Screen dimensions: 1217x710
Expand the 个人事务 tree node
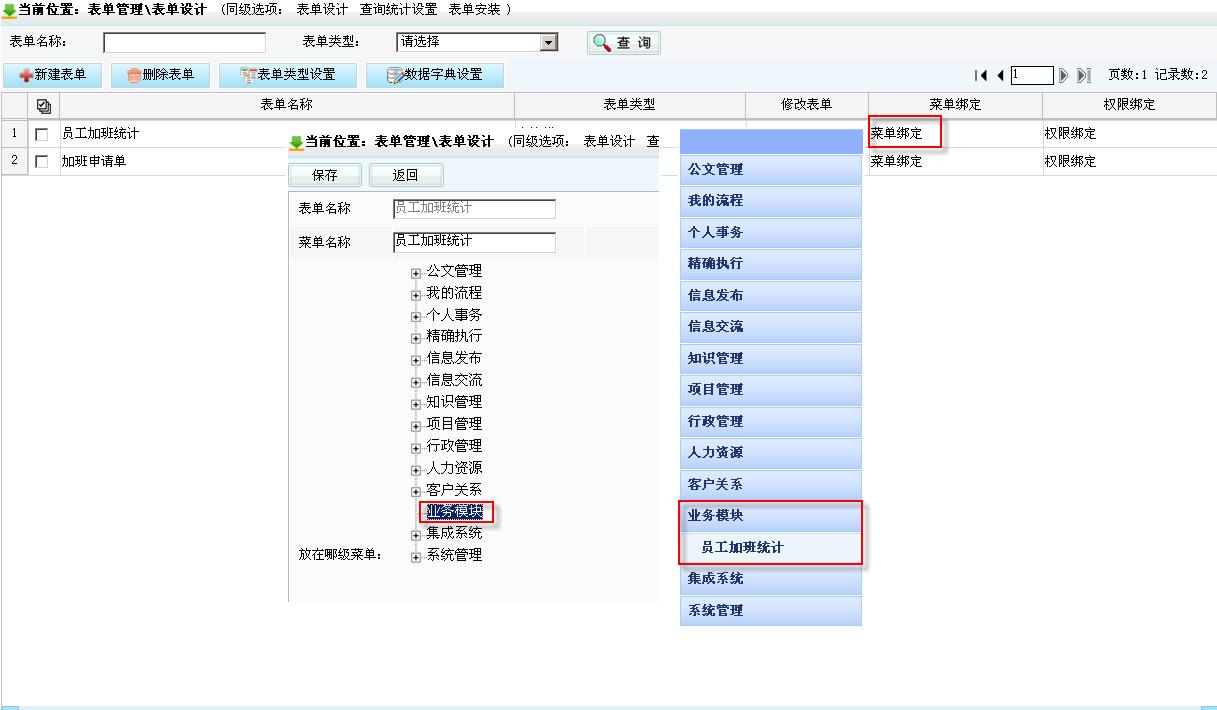point(416,317)
